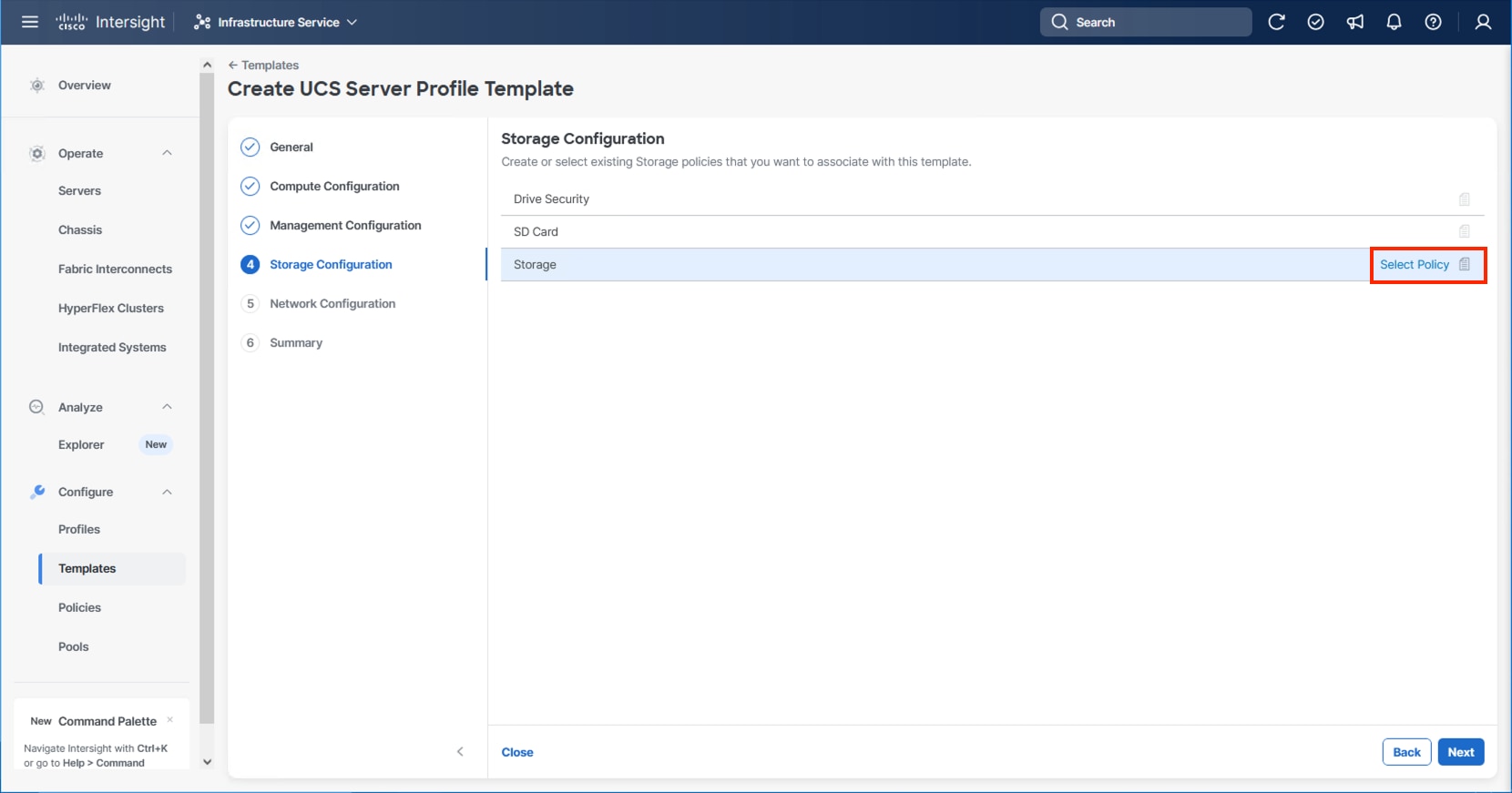Open the Infrastructure Service switcher dropdown

coord(275,22)
